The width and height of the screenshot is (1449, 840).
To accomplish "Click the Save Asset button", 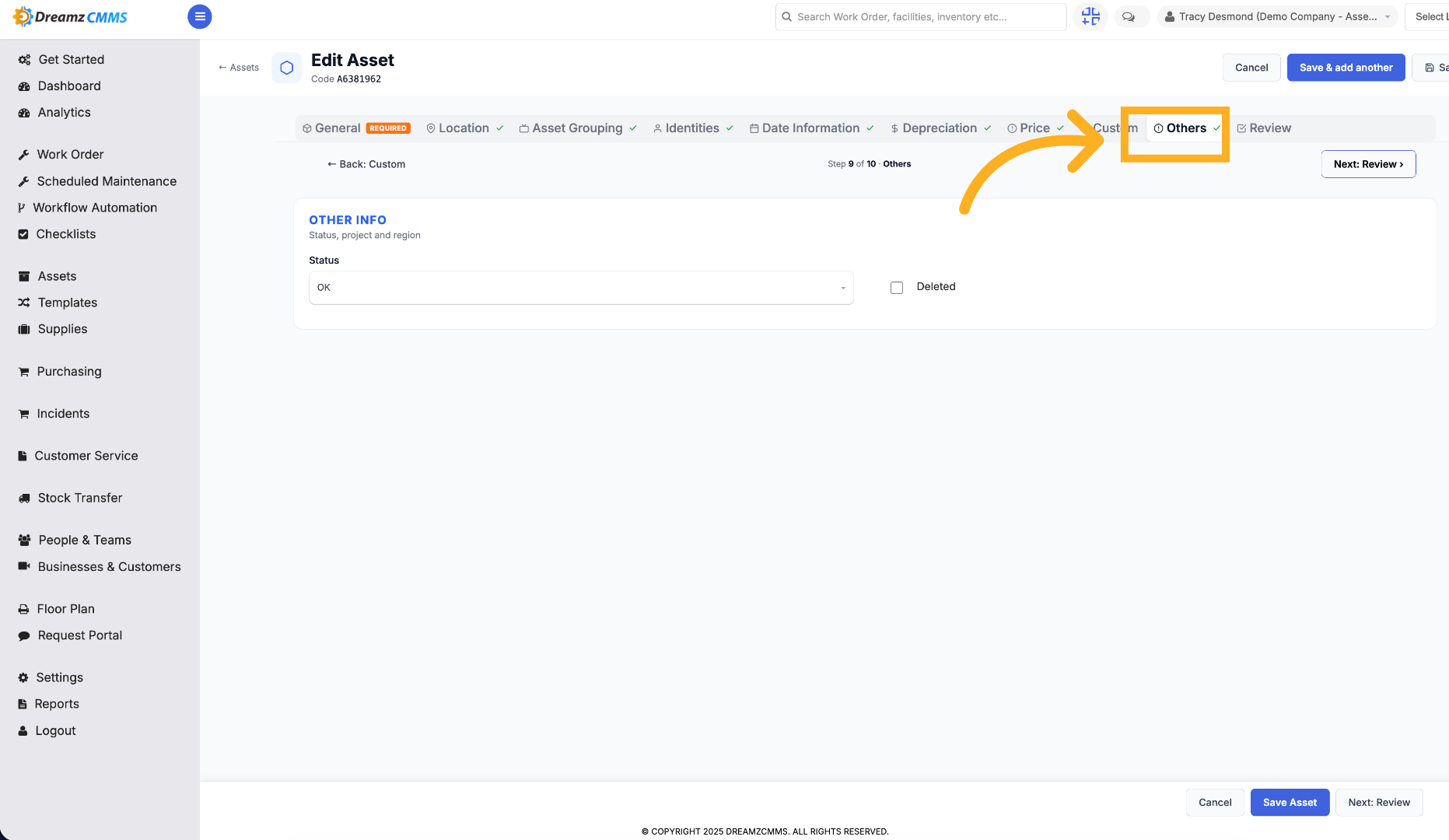I will [1290, 803].
